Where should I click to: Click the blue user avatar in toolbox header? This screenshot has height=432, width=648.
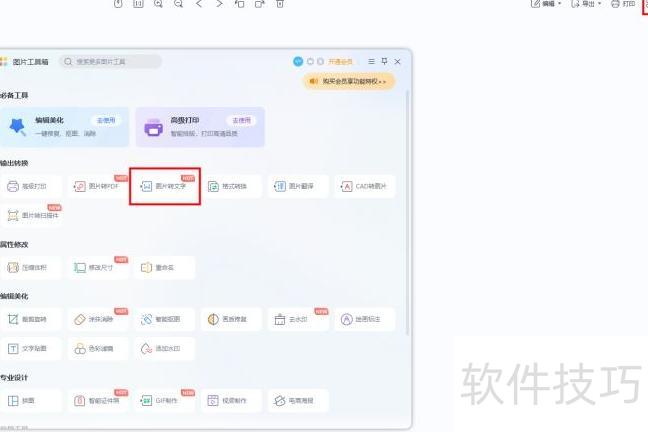tap(298, 62)
